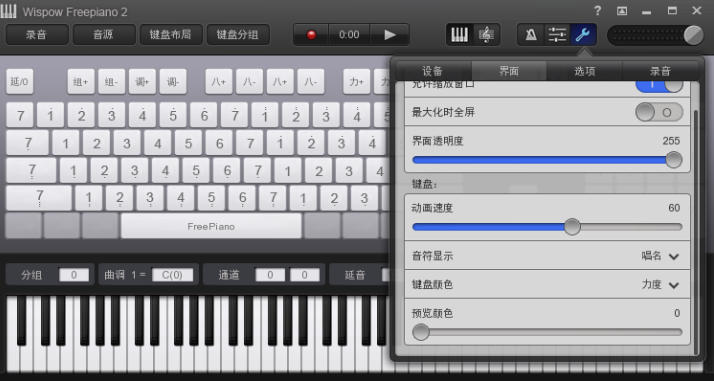Turn the master volume knob

693,35
